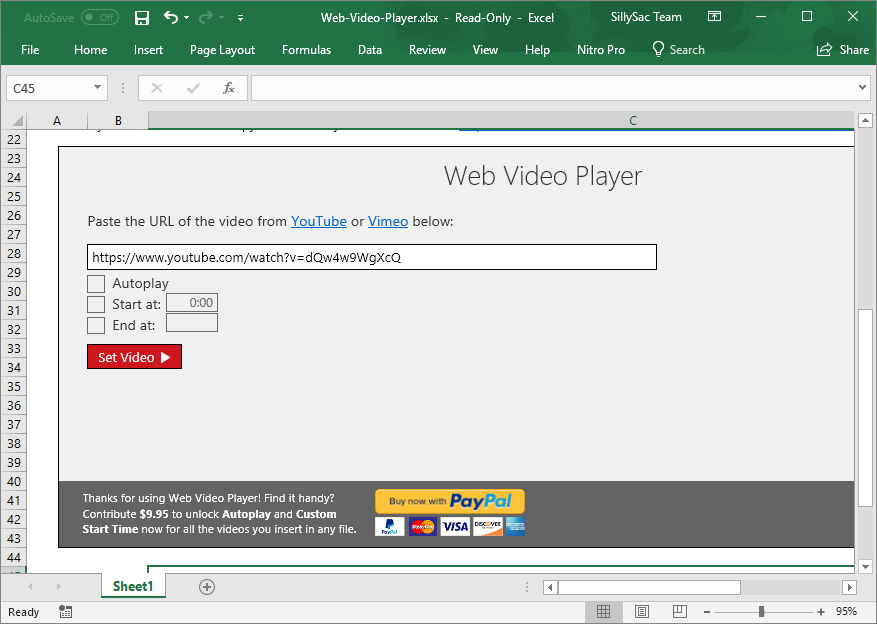Add a new sheet with plus icon

207,587
